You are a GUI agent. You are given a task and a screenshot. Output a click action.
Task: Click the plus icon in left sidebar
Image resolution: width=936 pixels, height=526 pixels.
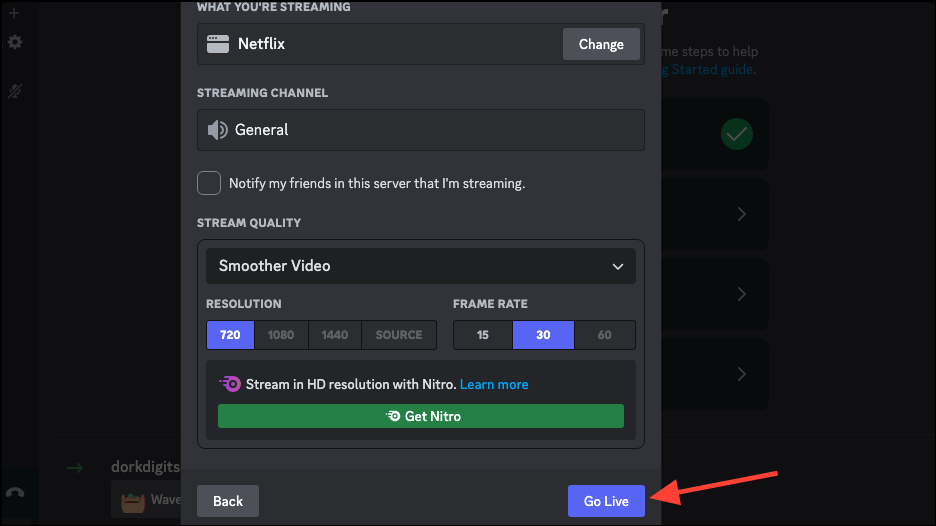[x=14, y=13]
